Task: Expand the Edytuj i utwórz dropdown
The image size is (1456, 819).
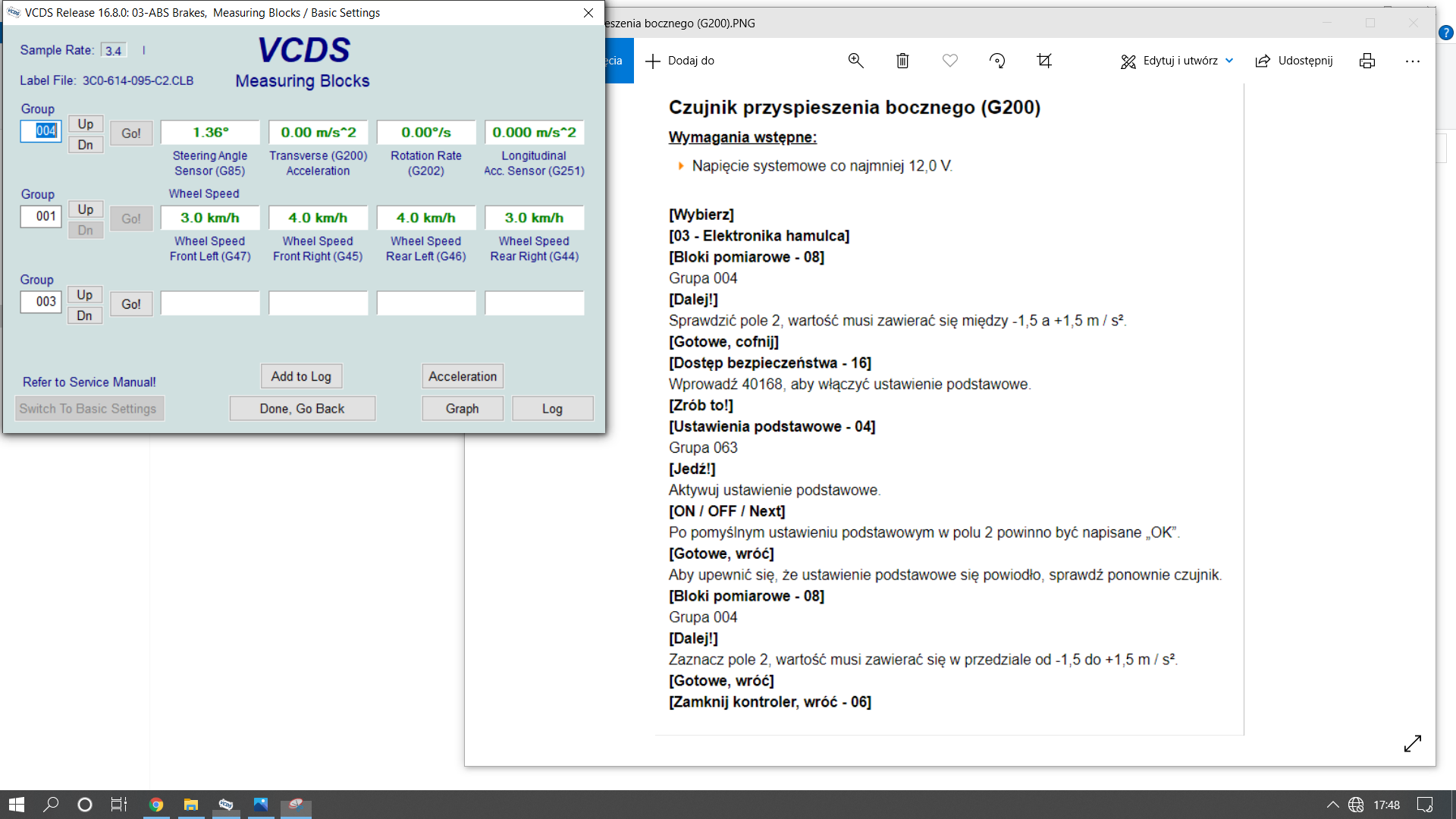Action: point(1229,61)
